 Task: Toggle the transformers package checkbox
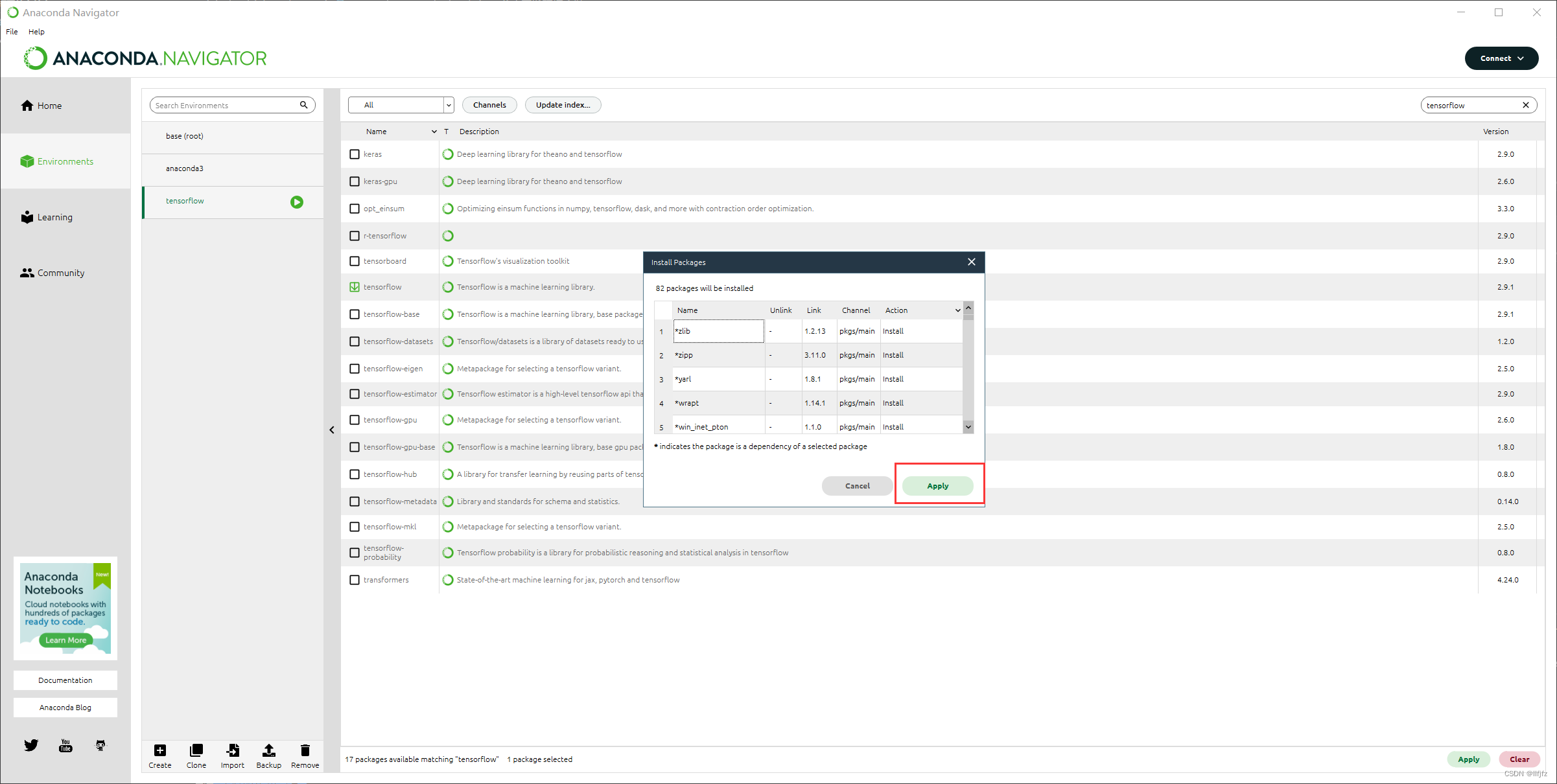355,579
